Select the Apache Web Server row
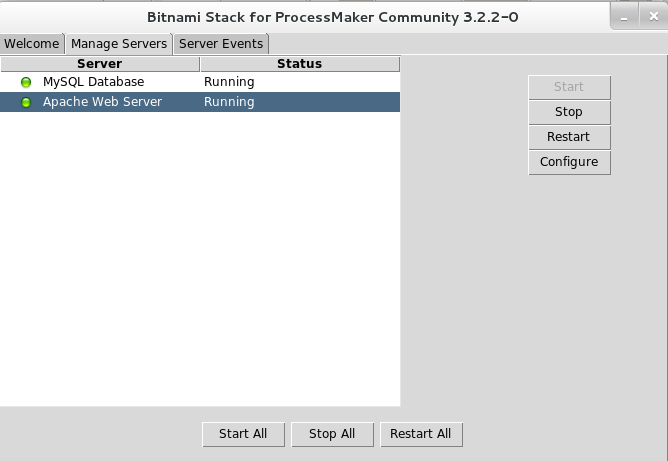This screenshot has height=461, width=668. pos(102,102)
